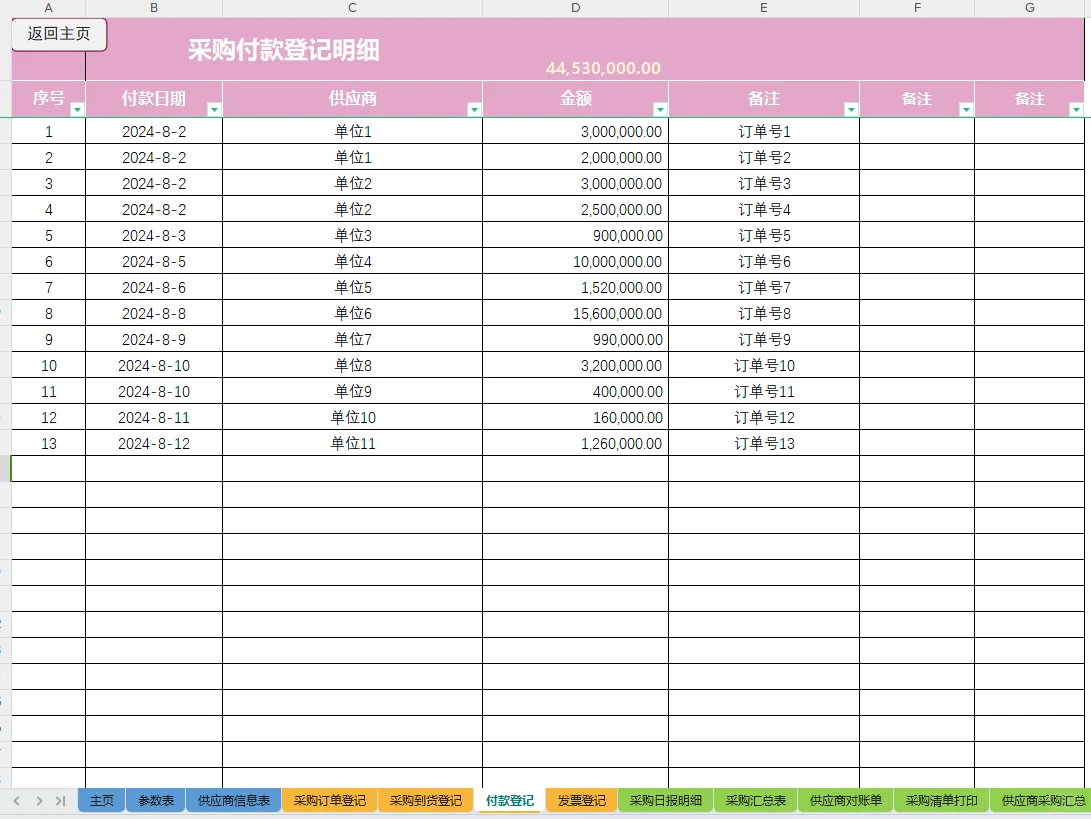1091x819 pixels.
Task: Click the previous sheet navigation arrow
Action: pos(16,801)
